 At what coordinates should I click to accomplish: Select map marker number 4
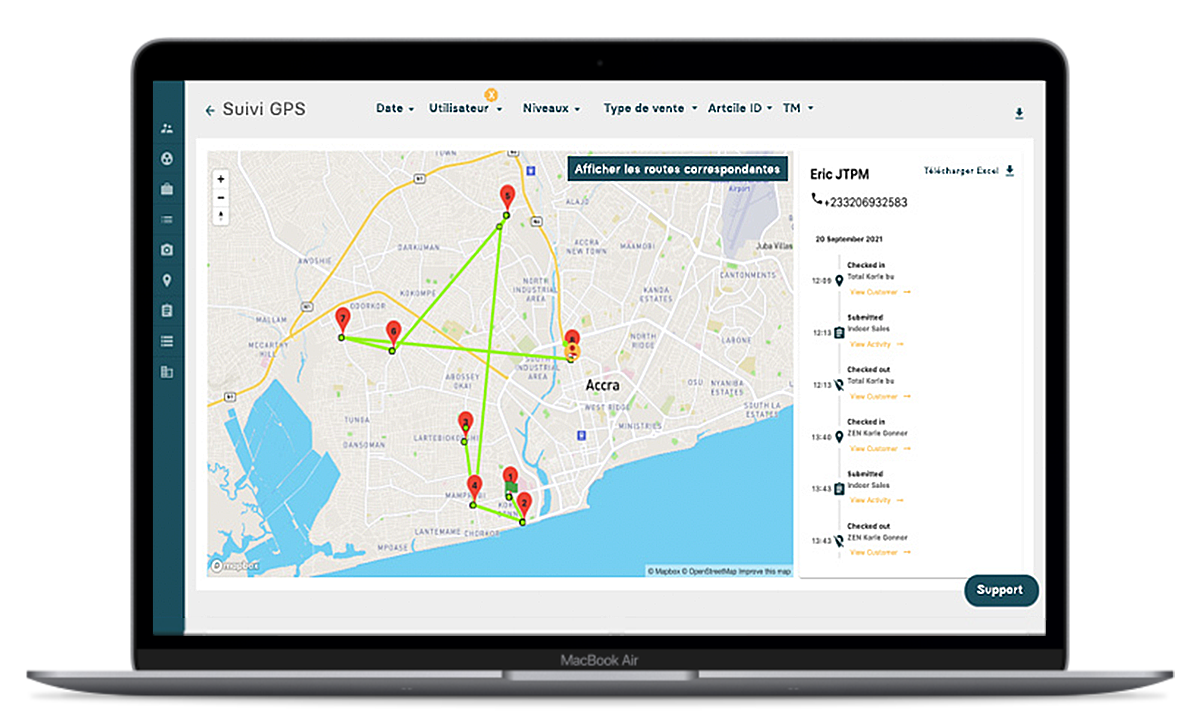pyautogui.click(x=474, y=488)
